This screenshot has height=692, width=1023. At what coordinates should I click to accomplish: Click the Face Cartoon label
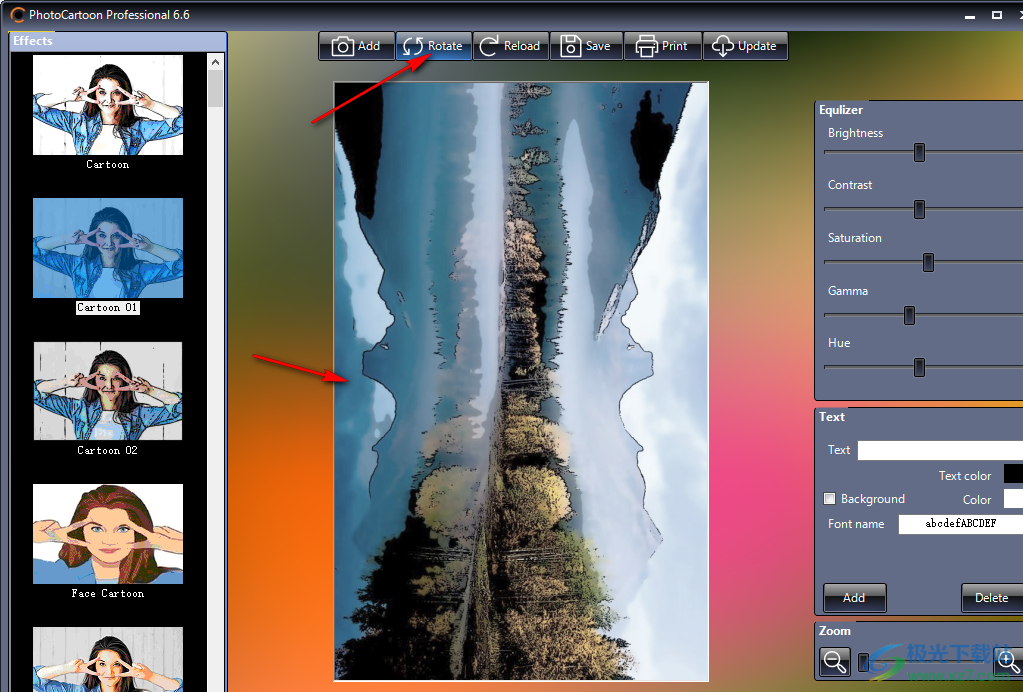(108, 594)
